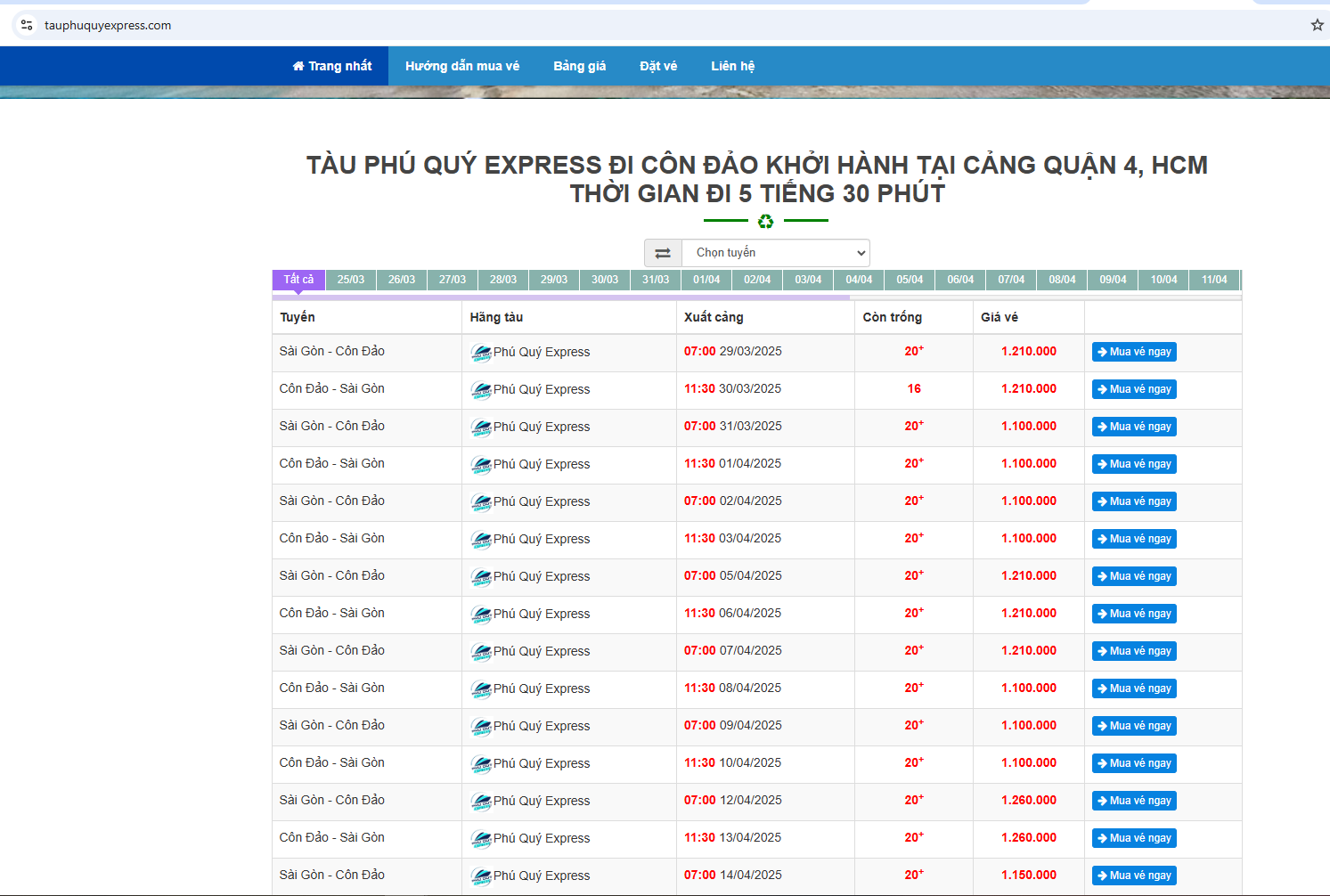Screen dimensions: 1330x896
Task: Select the 01/04 date tab
Action: (706, 280)
